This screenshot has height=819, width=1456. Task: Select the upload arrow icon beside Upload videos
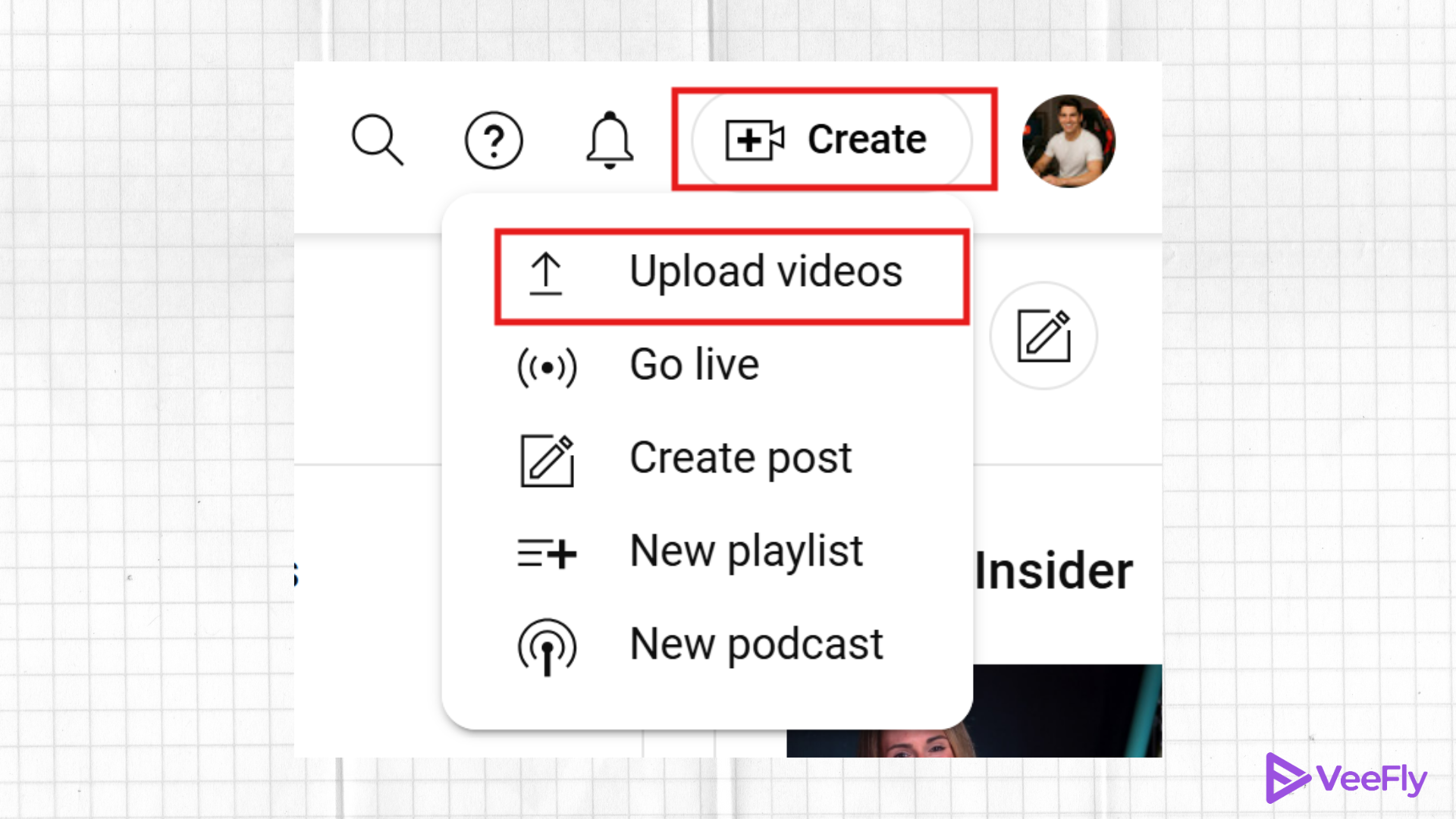pos(547,275)
